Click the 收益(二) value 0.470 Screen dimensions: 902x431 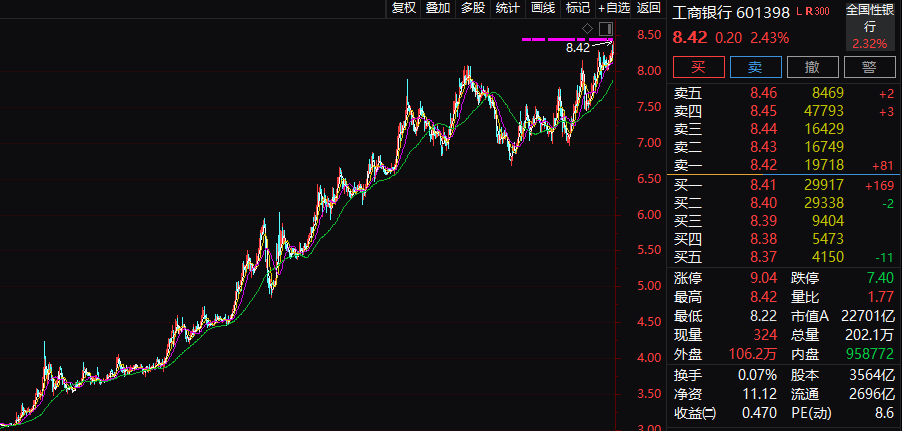[x=760, y=413]
